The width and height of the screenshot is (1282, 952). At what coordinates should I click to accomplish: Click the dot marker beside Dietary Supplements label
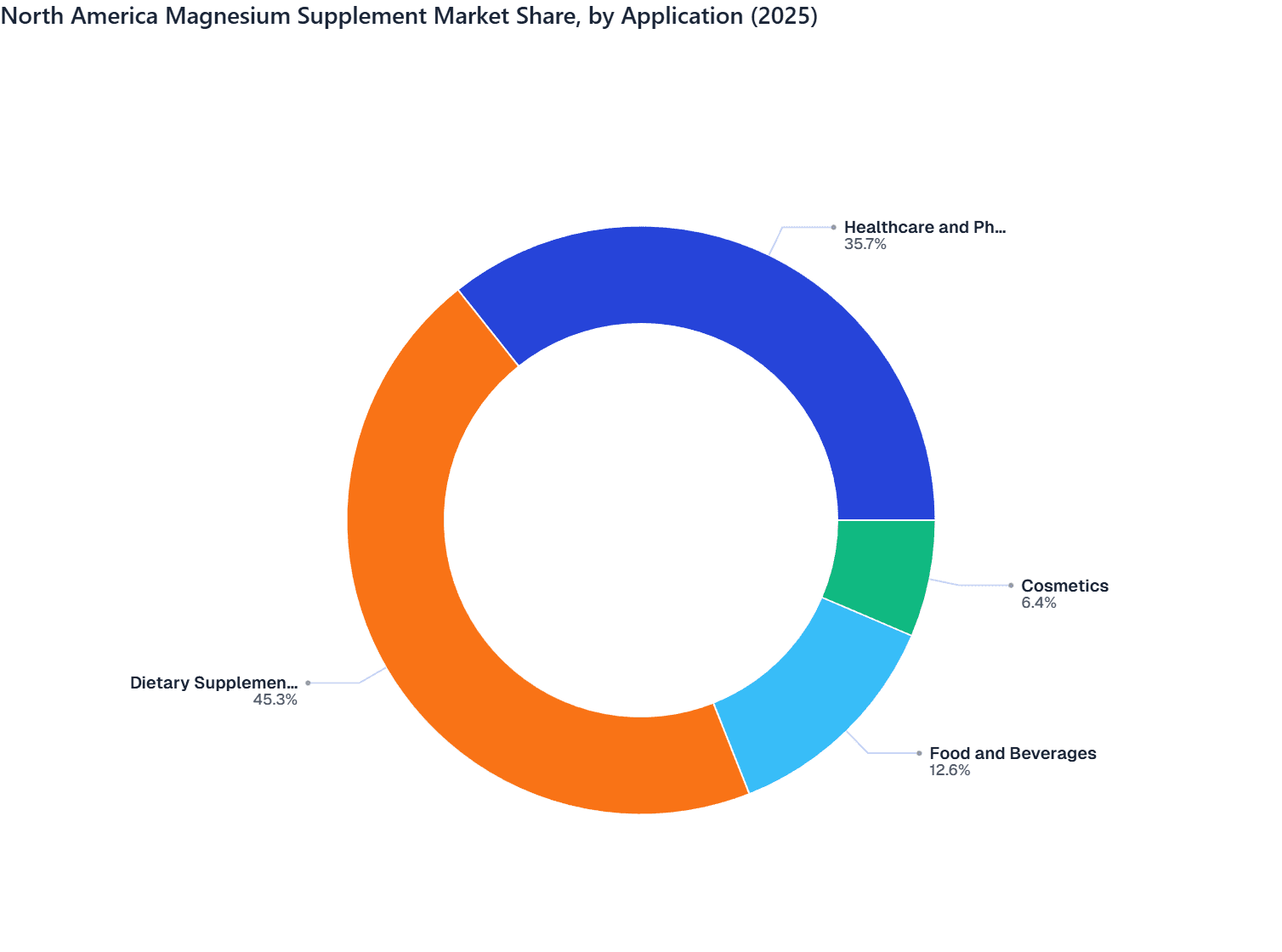point(309,681)
